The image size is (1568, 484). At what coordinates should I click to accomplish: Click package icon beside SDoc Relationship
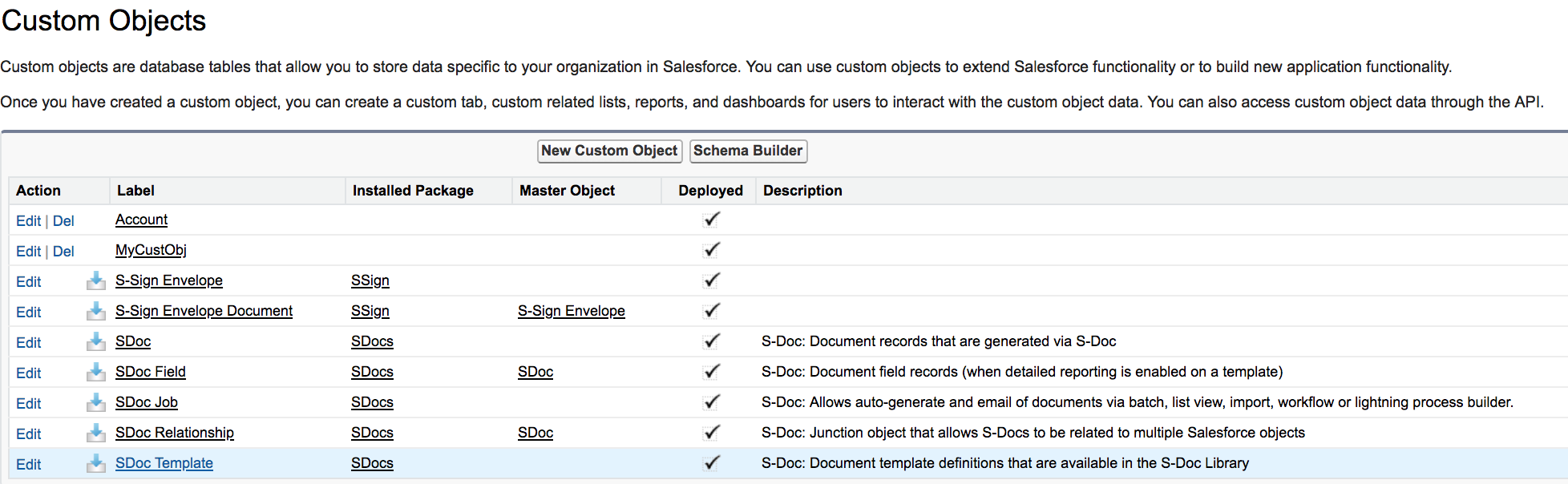pos(96,433)
